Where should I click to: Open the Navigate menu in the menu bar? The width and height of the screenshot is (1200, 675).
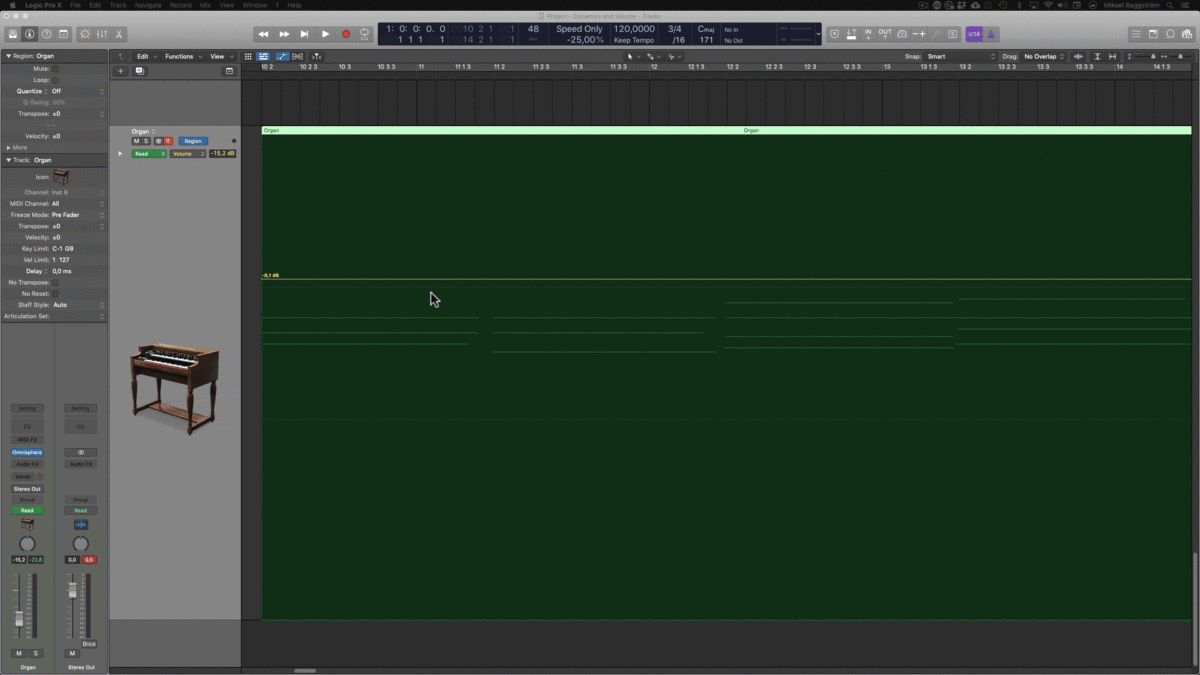tap(147, 4)
